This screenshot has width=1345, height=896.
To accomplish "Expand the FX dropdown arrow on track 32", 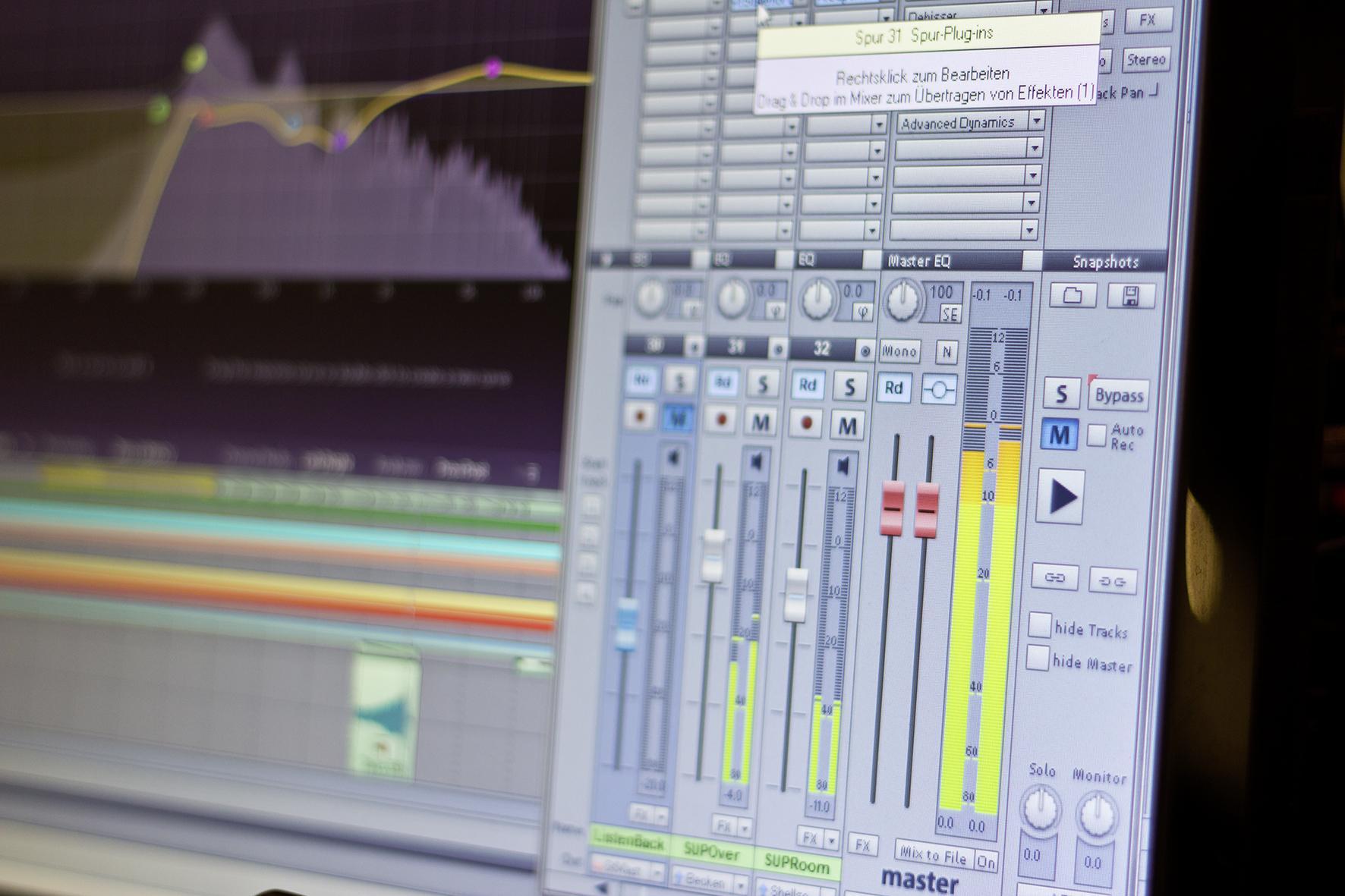I will pos(831,841).
